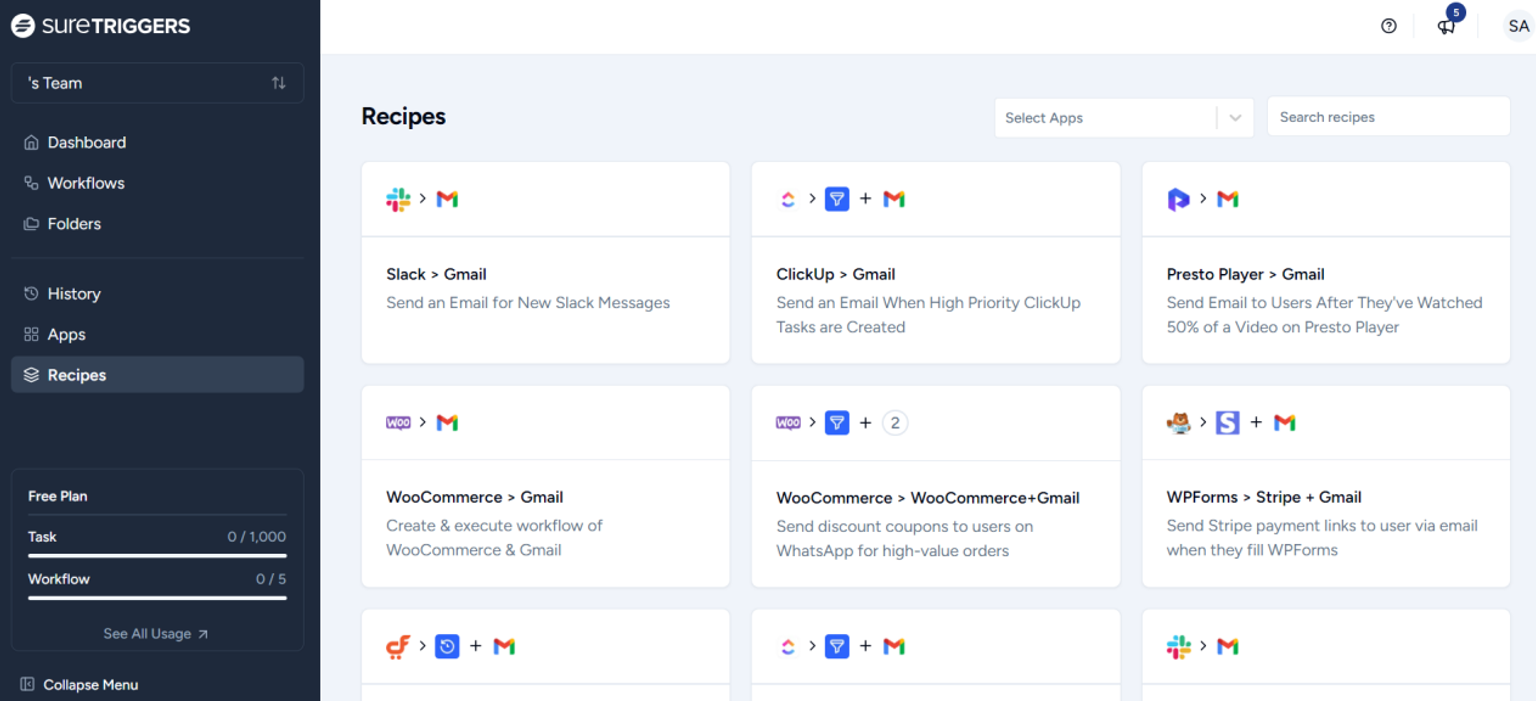Click 'Send an Email for New Slack Messages'
Screen dimensions: 1536x701
coord(528,303)
